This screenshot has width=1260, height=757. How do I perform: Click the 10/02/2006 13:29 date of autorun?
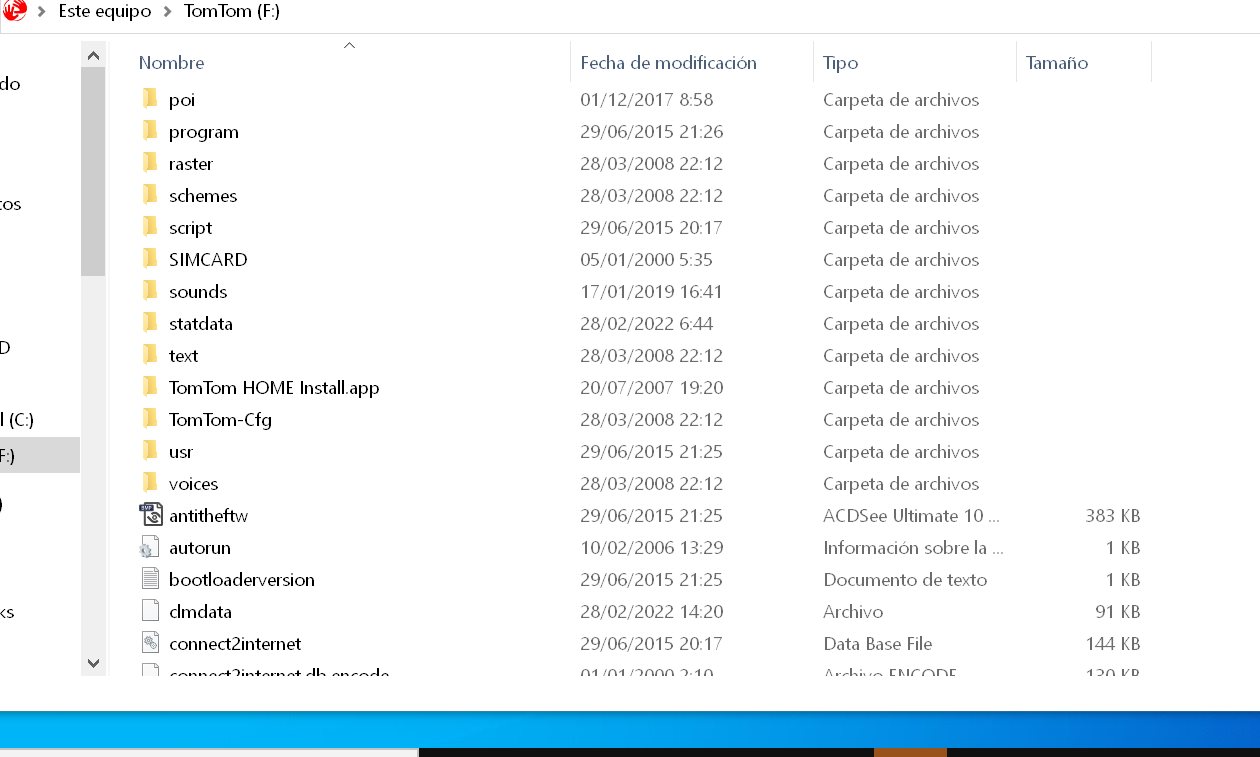pos(652,548)
